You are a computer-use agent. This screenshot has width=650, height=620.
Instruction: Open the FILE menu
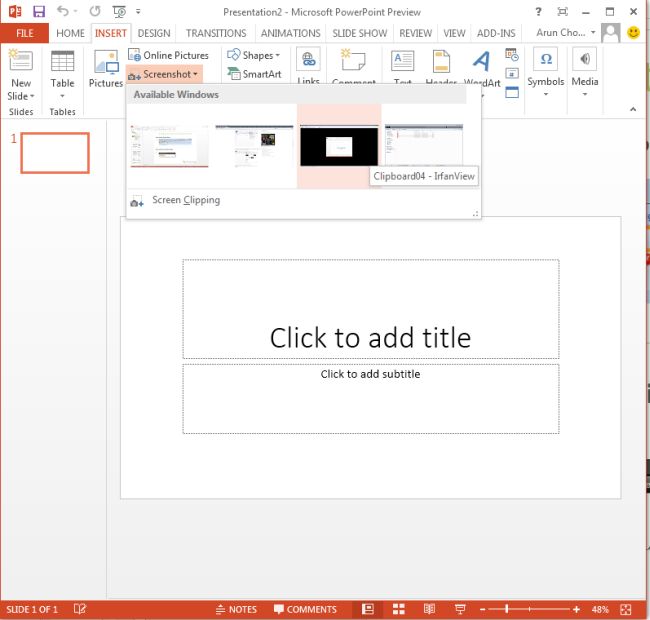(24, 33)
